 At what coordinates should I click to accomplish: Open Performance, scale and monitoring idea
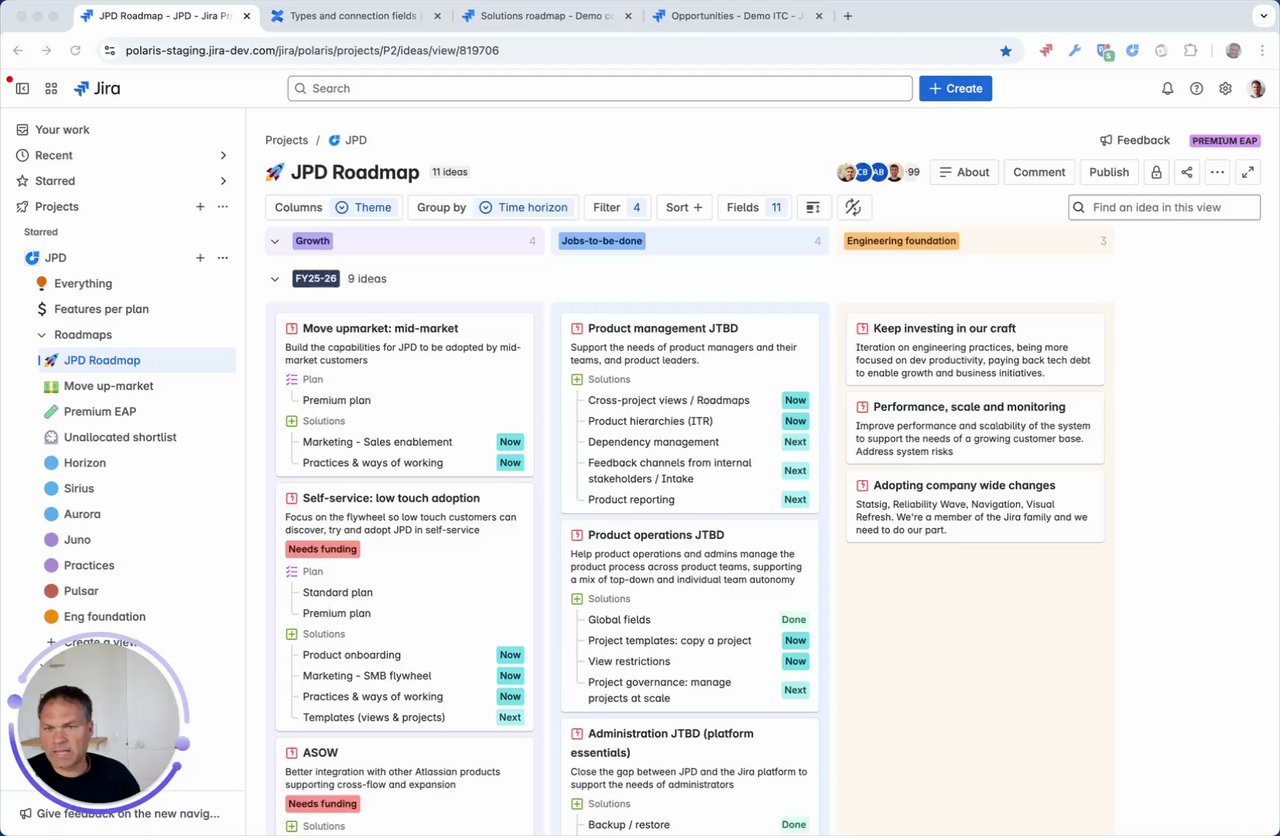click(x=969, y=407)
